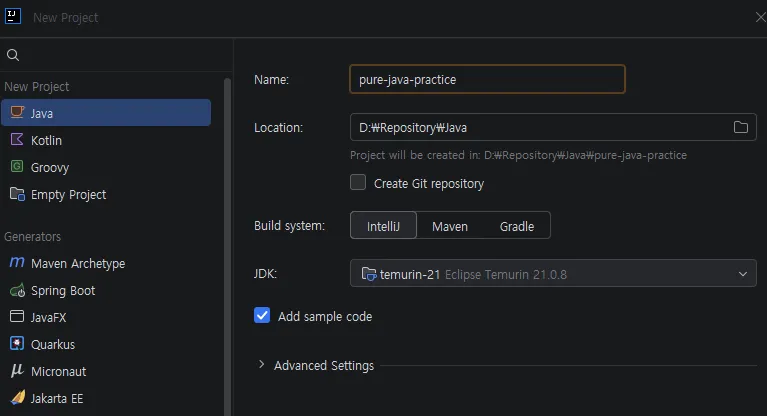Click the Name field with pure-java-practice
The width and height of the screenshot is (767, 416).
(487, 79)
